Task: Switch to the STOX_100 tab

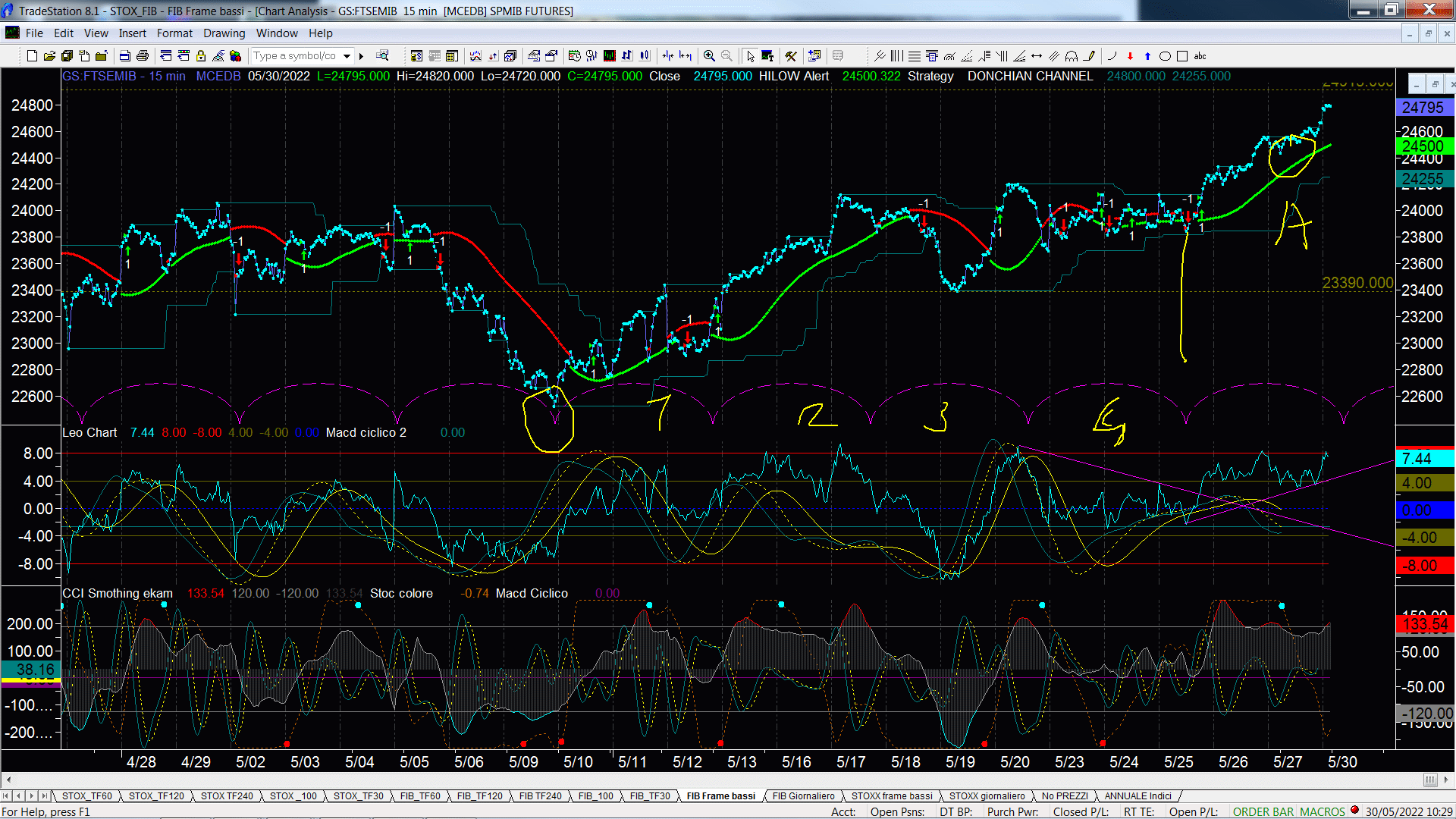Action: 293,796
